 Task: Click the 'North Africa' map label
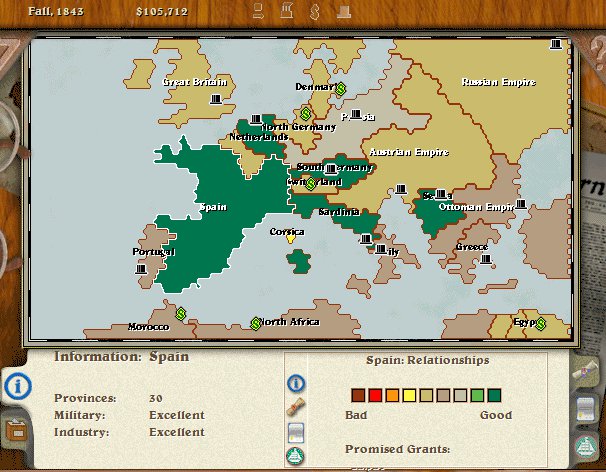pos(289,322)
